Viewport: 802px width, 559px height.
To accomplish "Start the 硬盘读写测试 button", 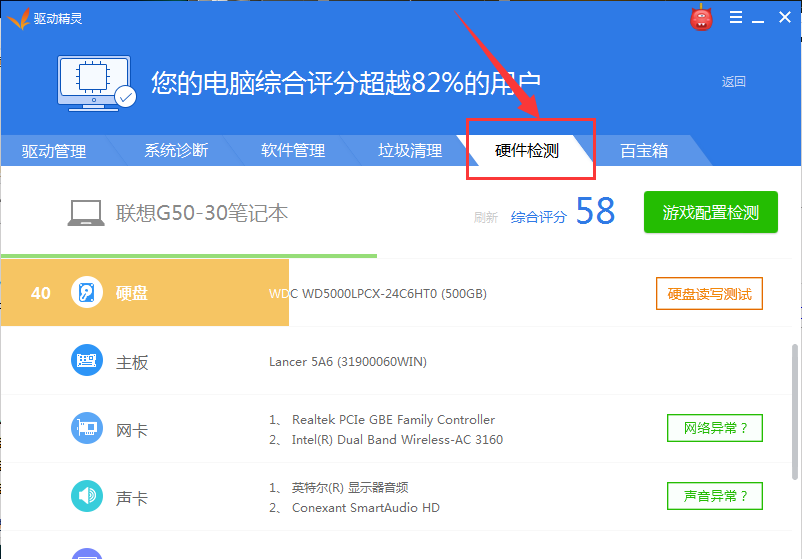I will click(x=709, y=294).
